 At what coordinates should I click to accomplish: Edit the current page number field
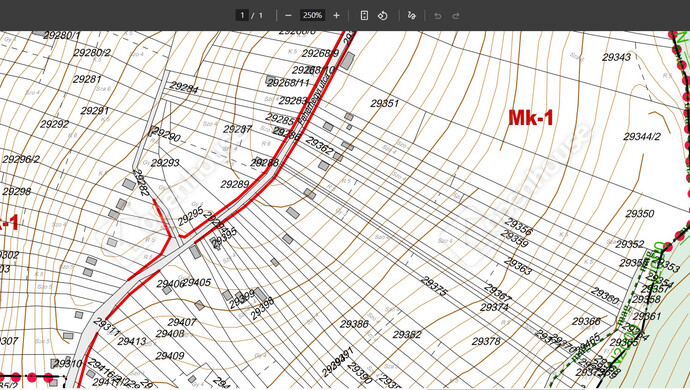[x=242, y=15]
